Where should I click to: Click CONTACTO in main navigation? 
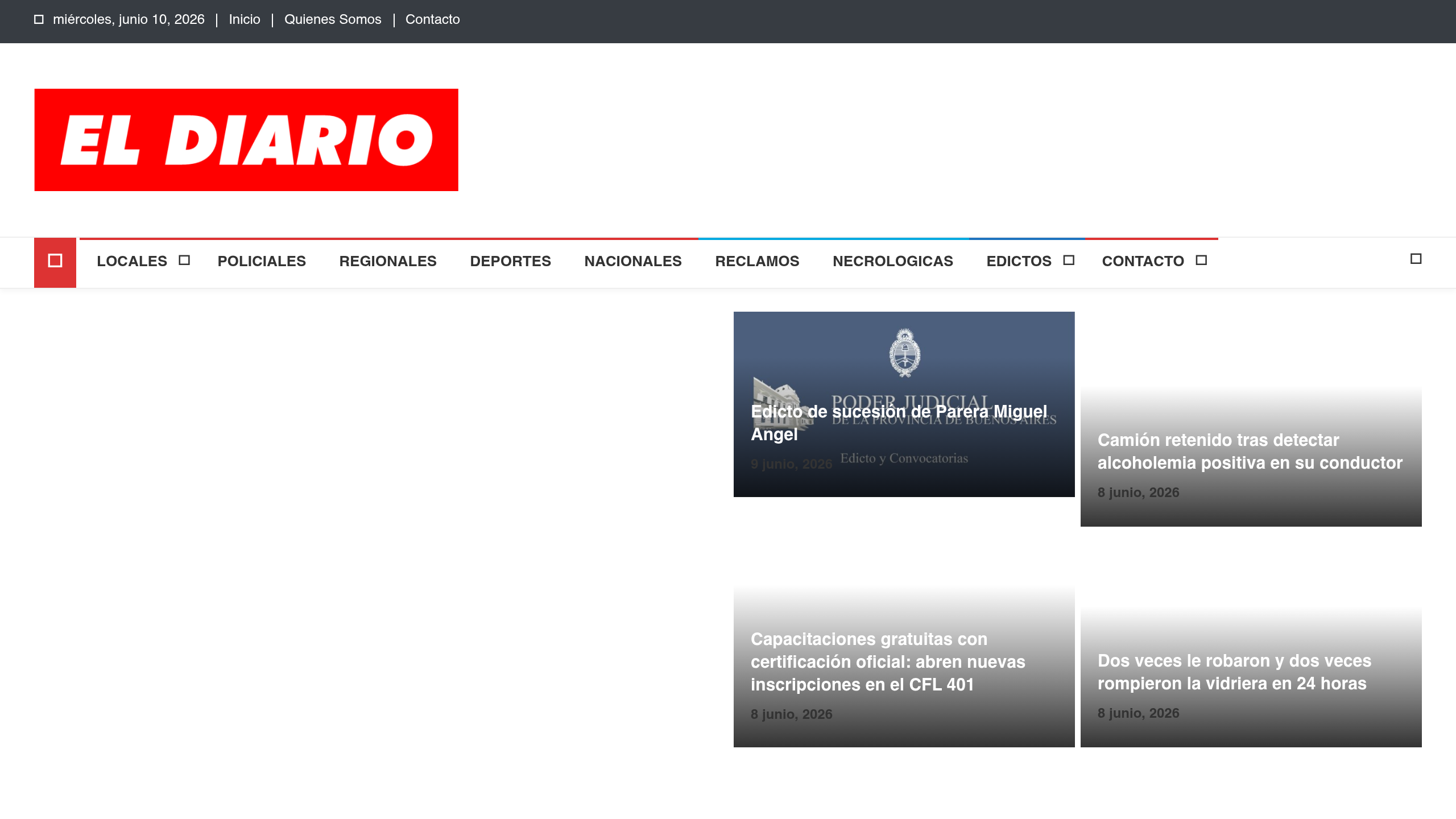point(1143,261)
